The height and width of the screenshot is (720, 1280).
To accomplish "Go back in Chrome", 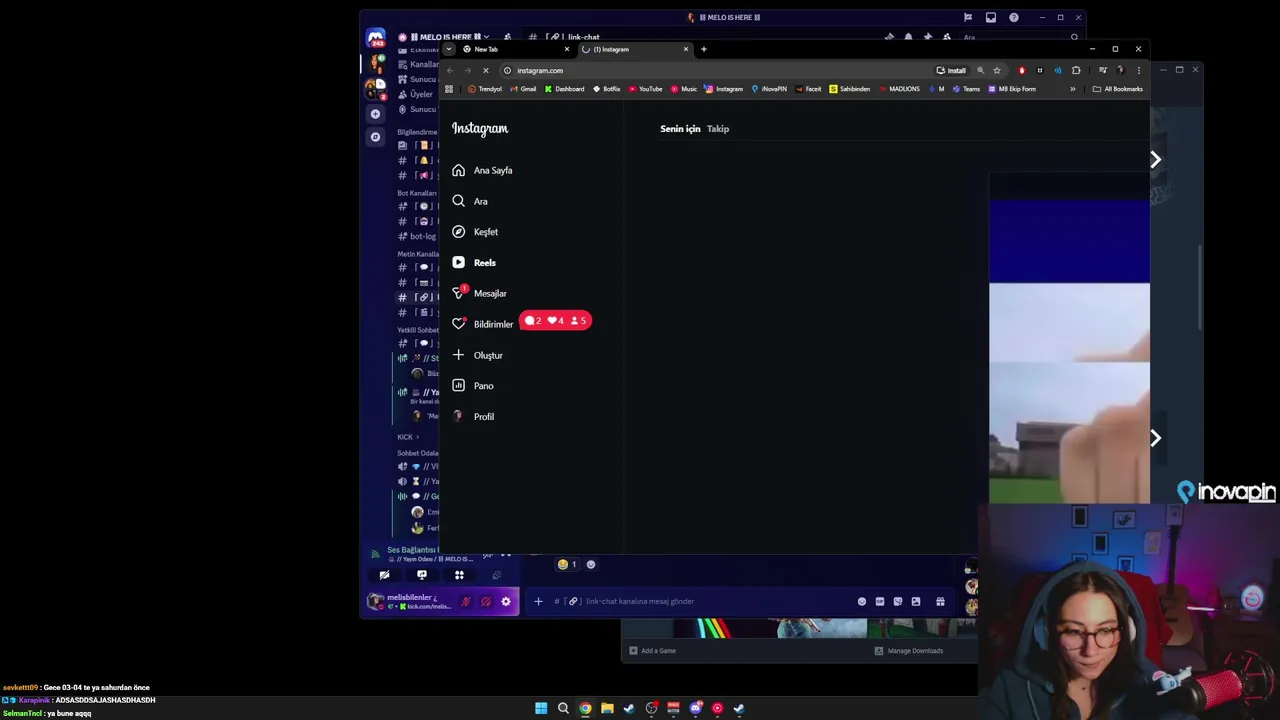I will coord(450,70).
